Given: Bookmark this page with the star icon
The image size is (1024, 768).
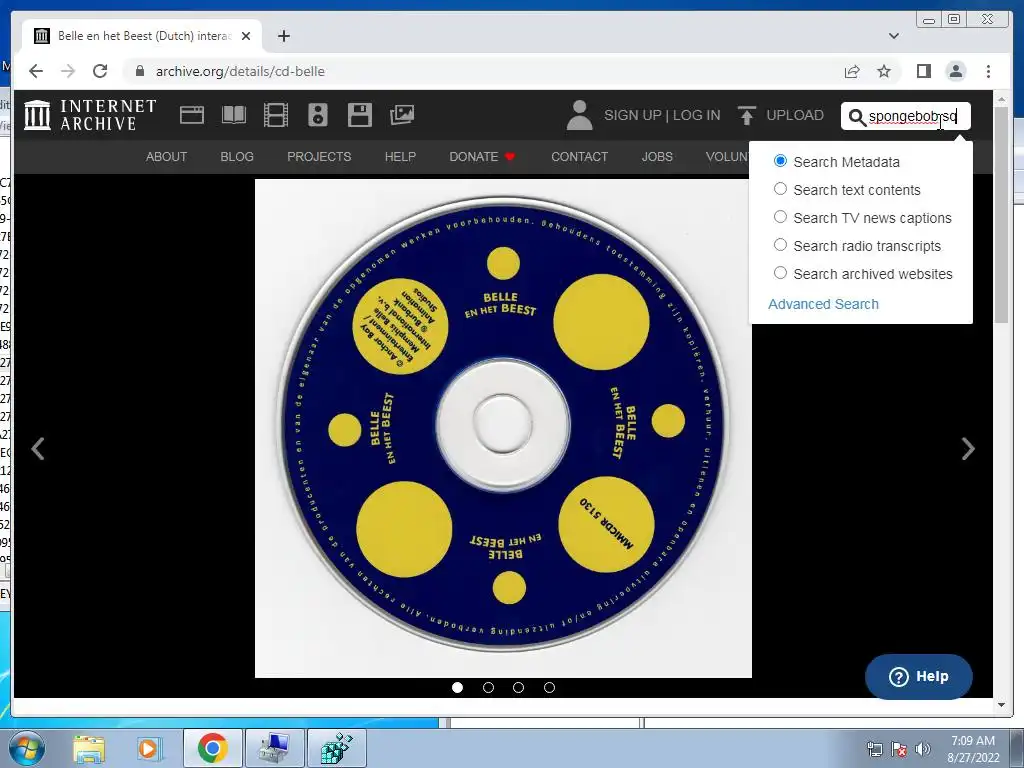Looking at the screenshot, I should [x=884, y=71].
